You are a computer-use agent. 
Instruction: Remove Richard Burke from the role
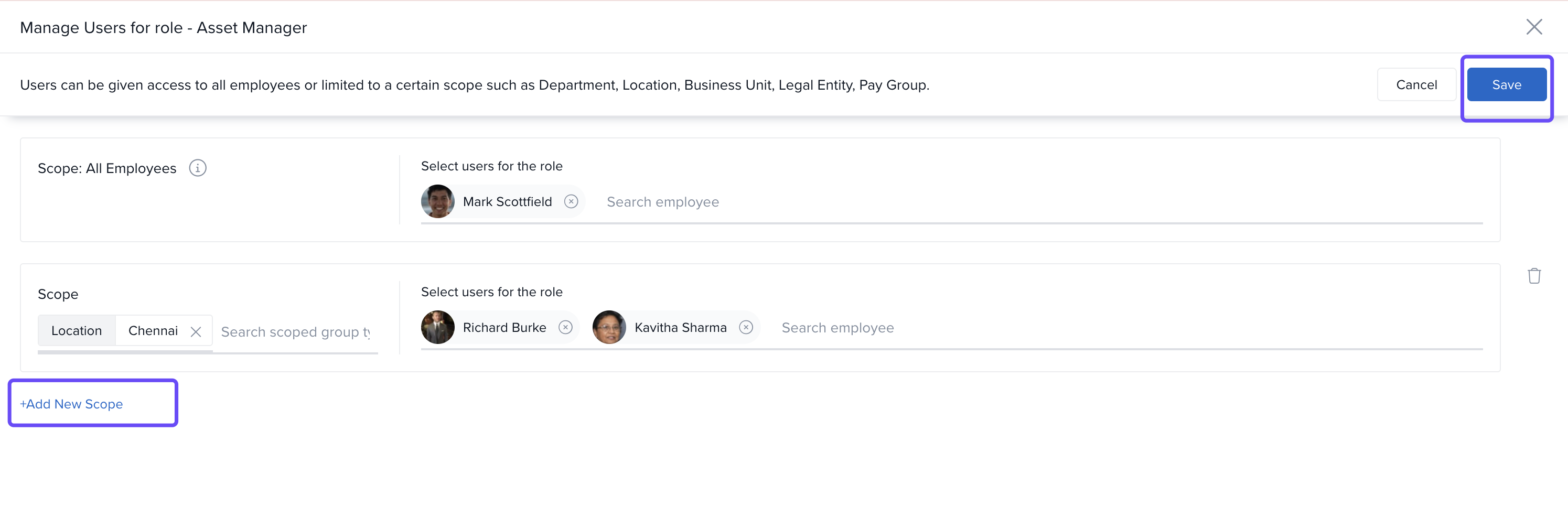[565, 327]
